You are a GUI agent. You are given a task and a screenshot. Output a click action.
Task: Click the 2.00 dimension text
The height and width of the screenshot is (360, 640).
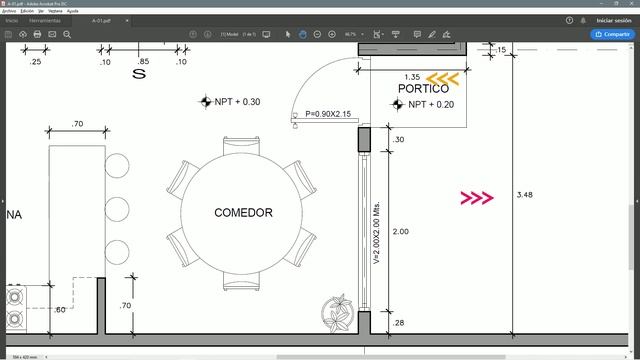(x=400, y=231)
